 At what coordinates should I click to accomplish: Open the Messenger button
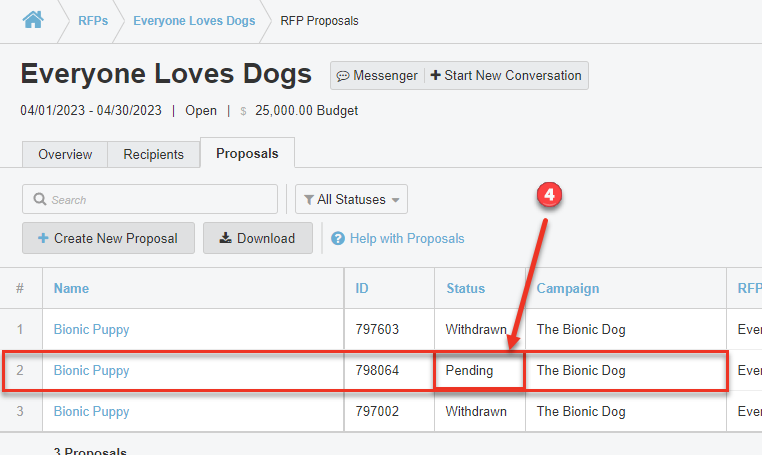[x=377, y=76]
